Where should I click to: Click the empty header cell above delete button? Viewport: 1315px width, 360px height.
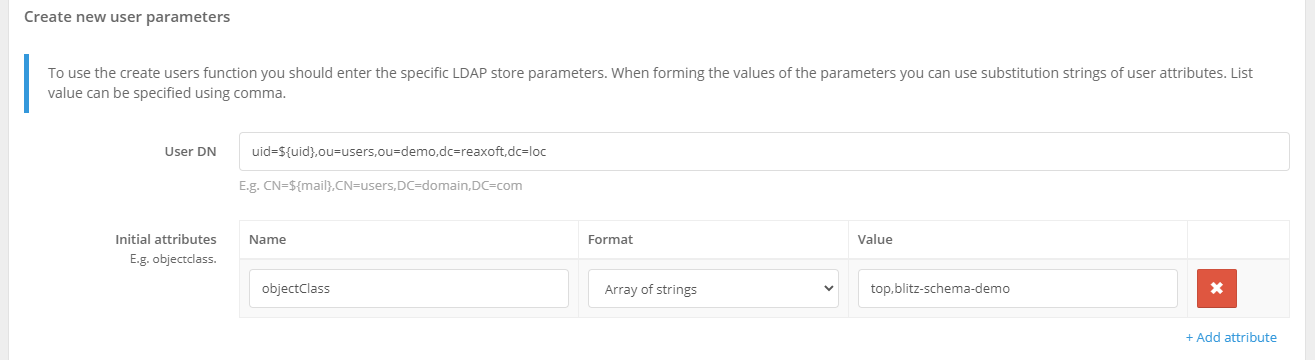pyautogui.click(x=1238, y=240)
